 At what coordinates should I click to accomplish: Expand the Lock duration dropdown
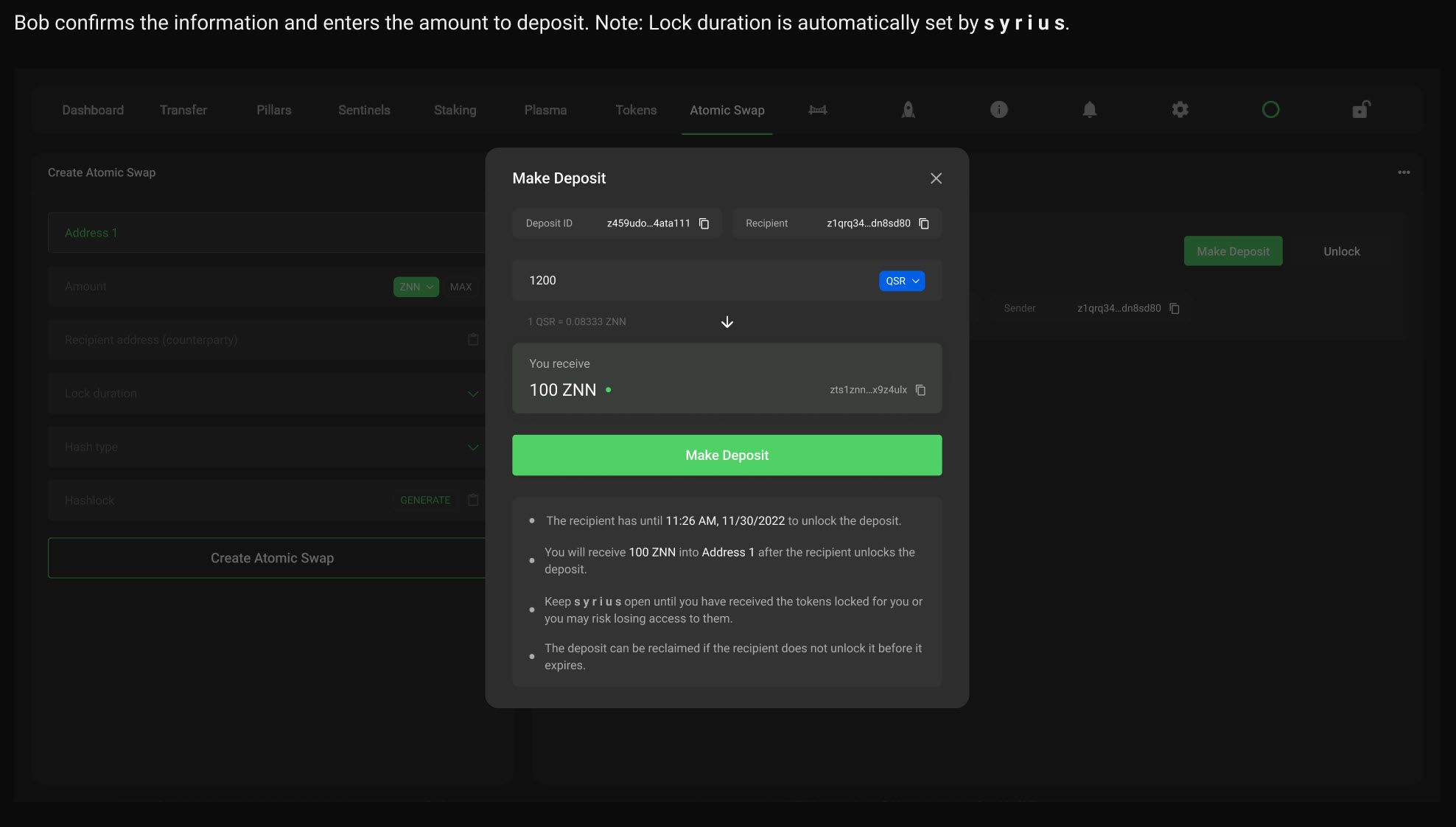pyautogui.click(x=473, y=394)
